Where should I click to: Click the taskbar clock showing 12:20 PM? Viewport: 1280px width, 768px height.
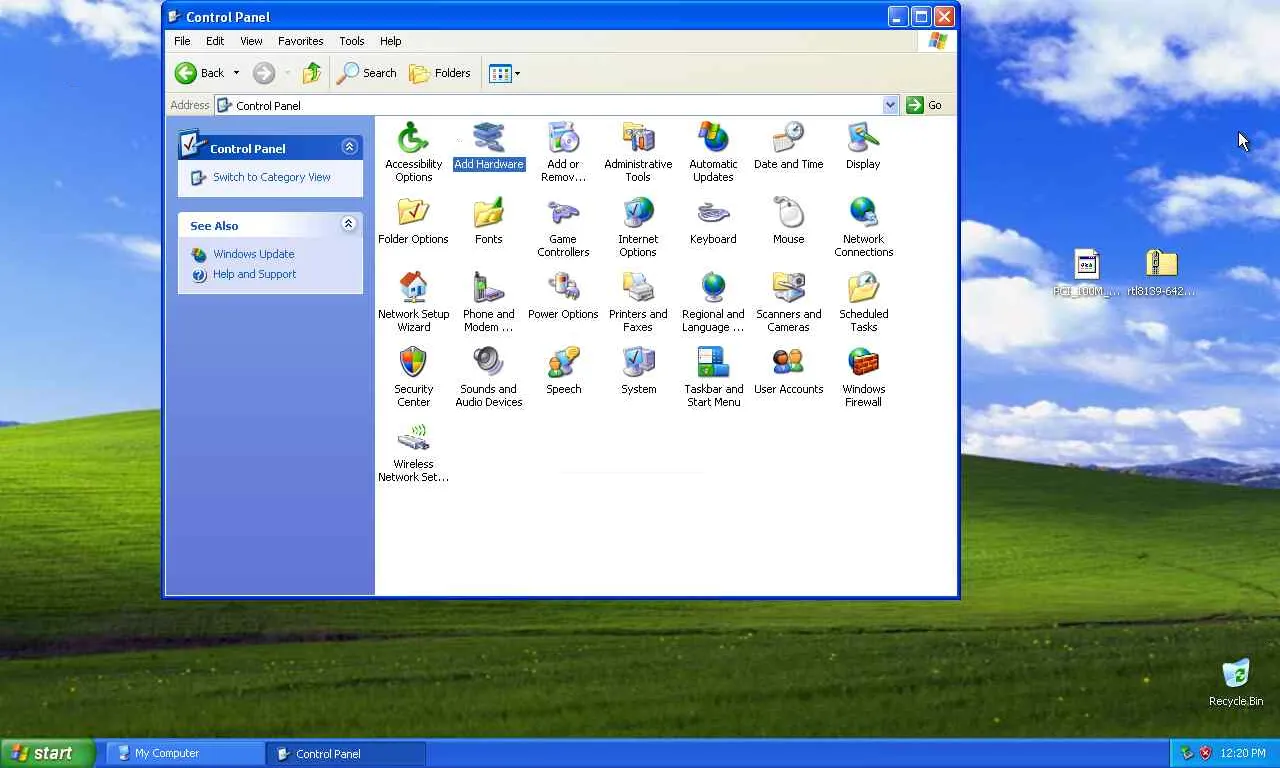[1243, 753]
